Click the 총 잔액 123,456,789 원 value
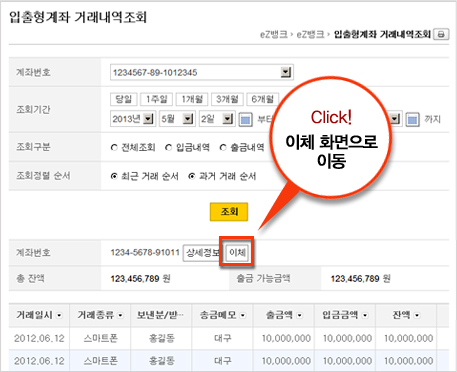Viewport: 457px width, 372px height. (x=140, y=279)
